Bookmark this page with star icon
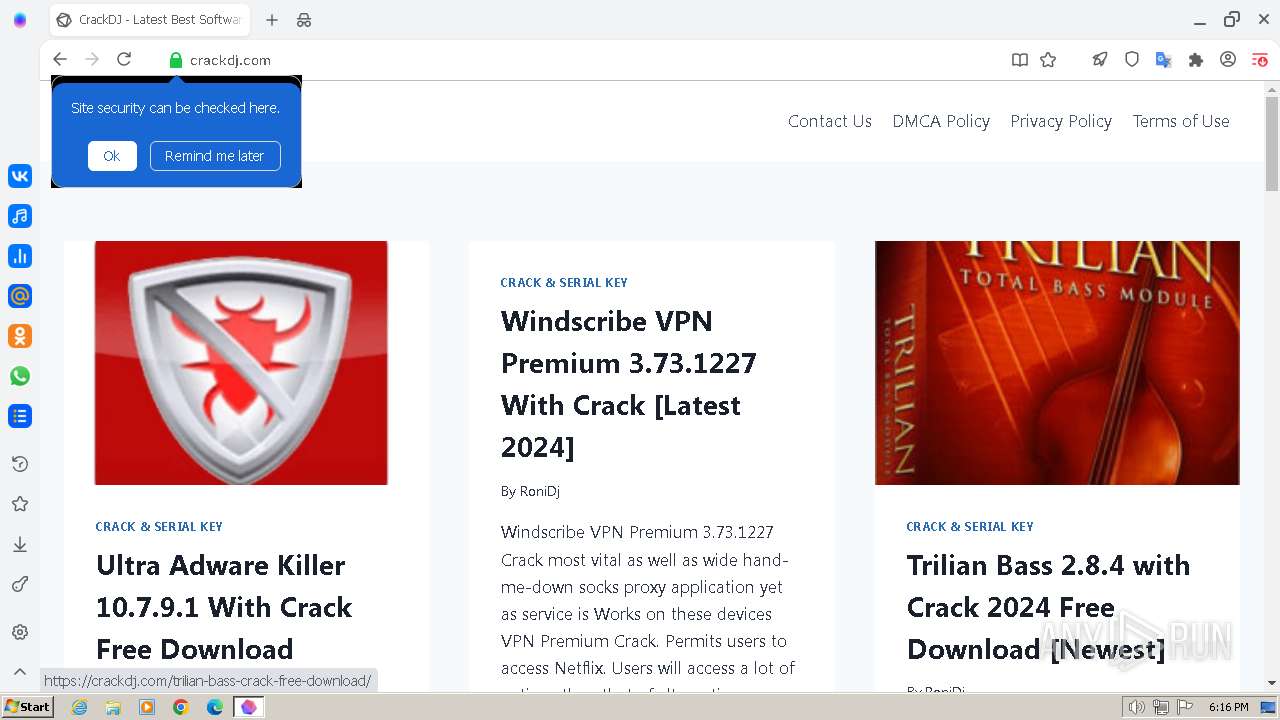 click(x=1048, y=60)
